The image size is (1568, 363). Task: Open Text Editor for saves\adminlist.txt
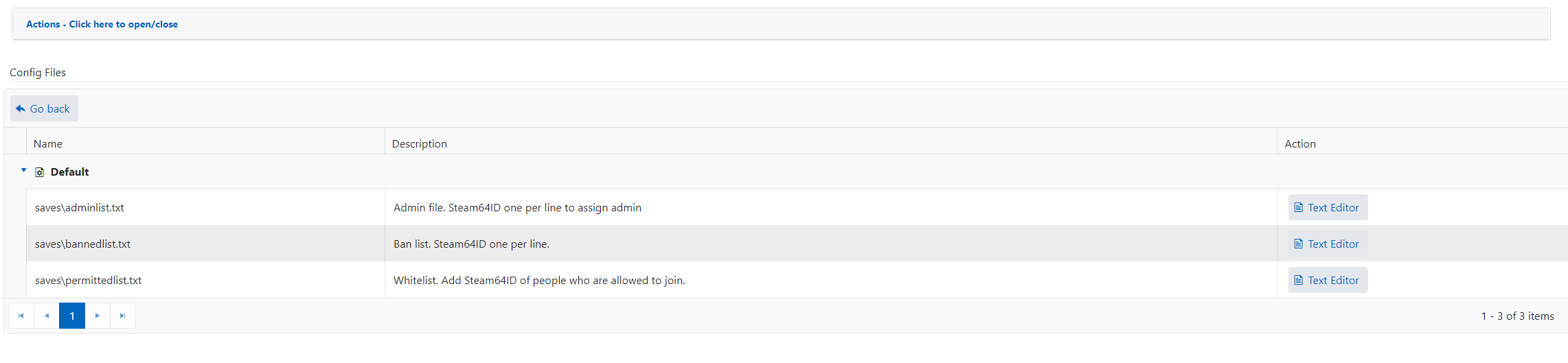pos(1327,207)
